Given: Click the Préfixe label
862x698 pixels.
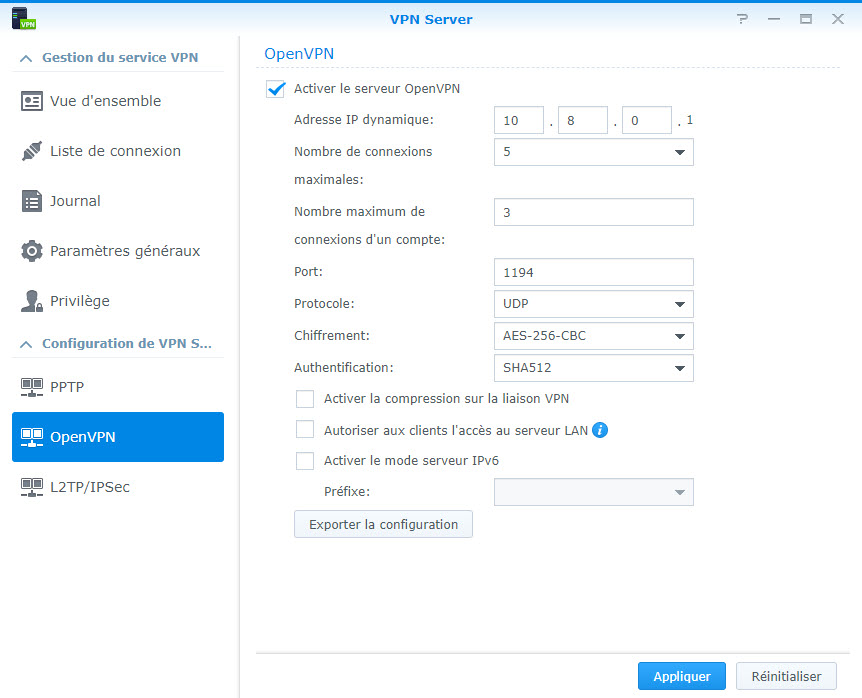Looking at the screenshot, I should [347, 492].
